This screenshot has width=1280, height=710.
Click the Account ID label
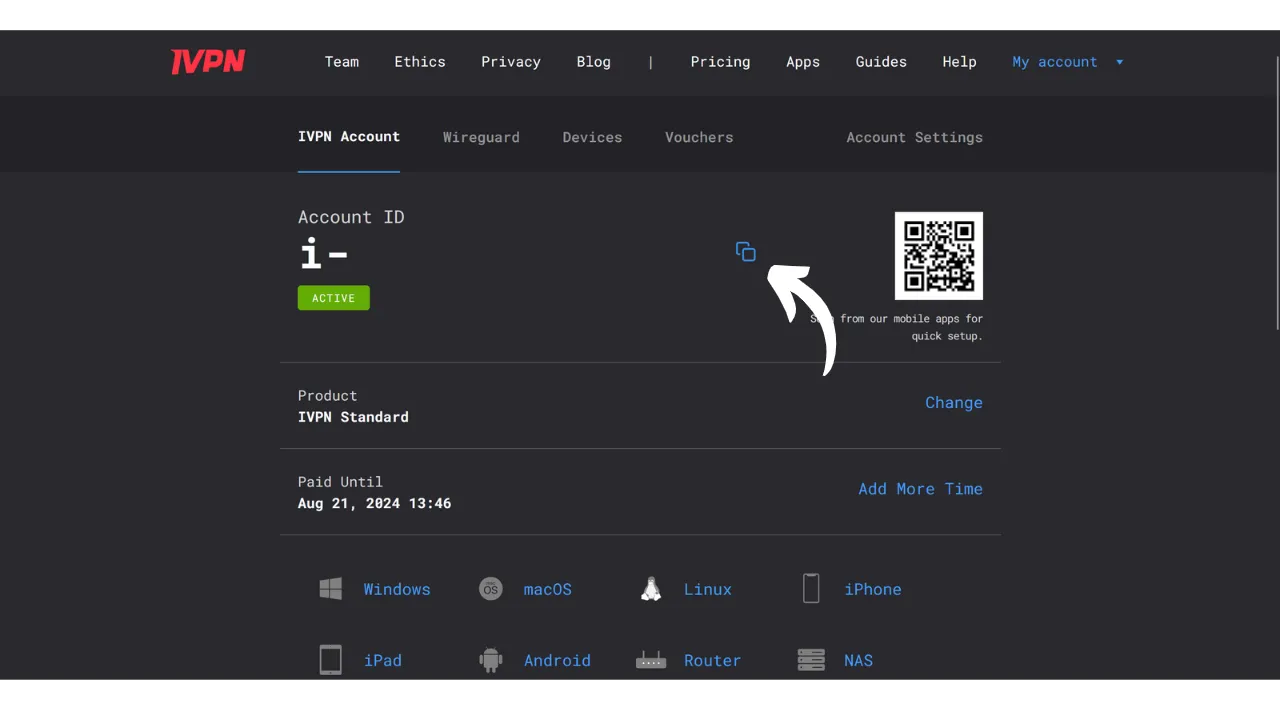point(351,217)
